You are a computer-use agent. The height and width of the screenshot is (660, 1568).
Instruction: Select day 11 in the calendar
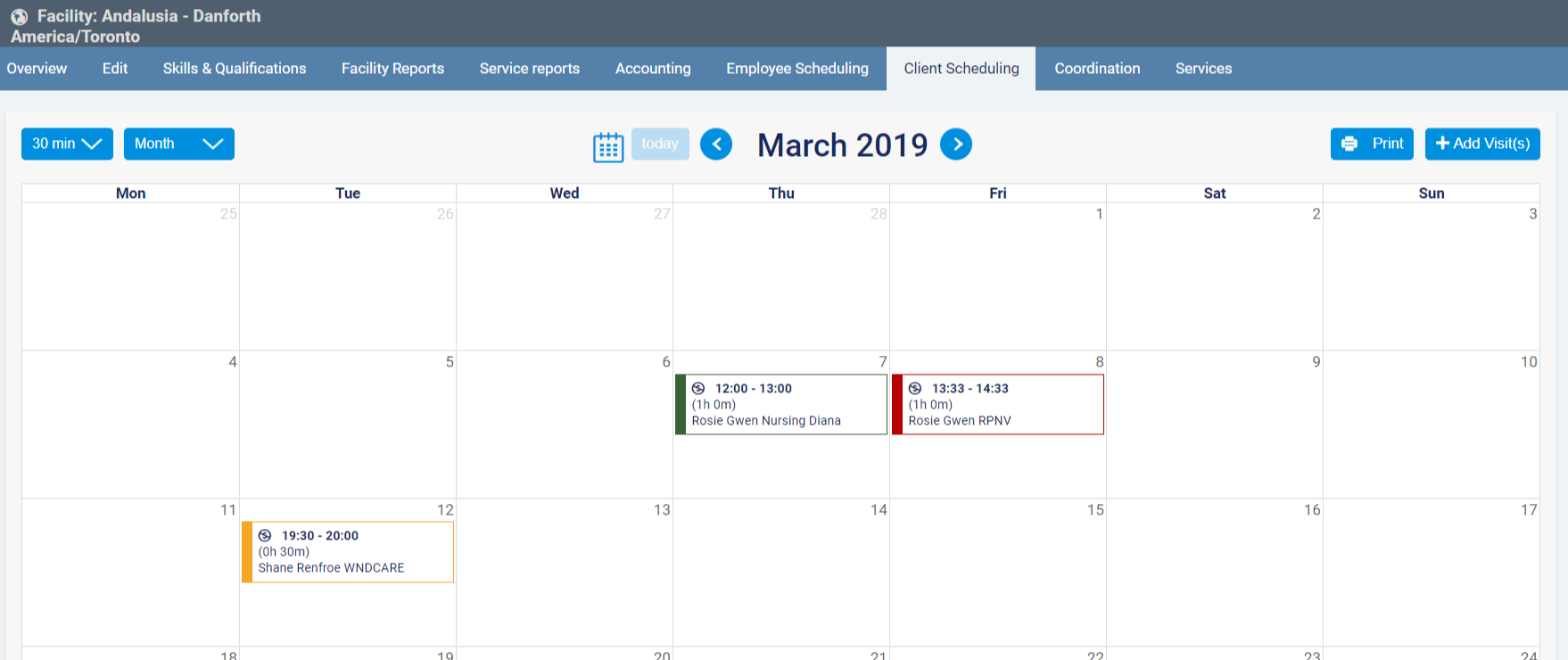[228, 510]
